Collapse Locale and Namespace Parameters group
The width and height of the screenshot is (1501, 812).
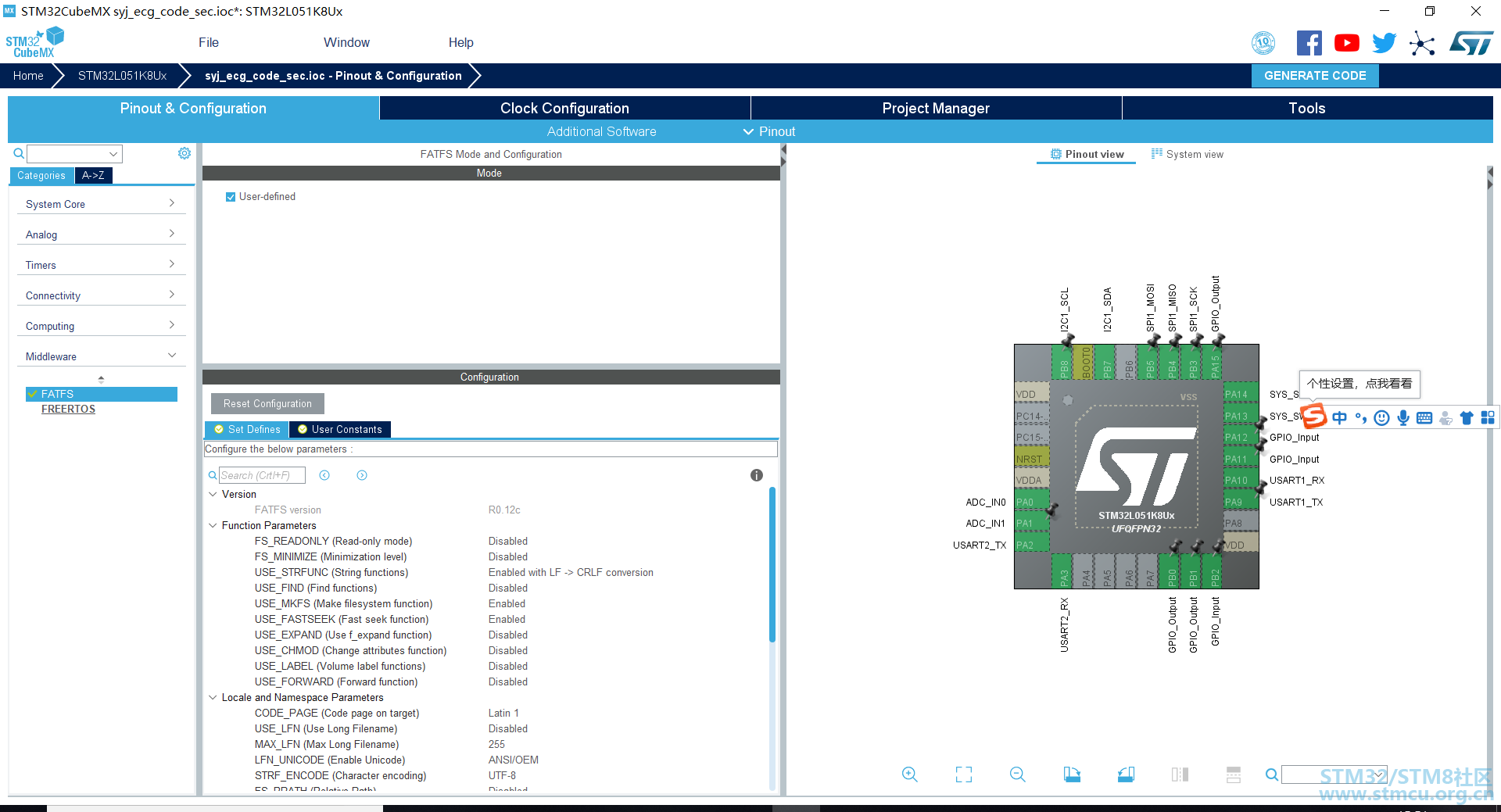point(213,697)
